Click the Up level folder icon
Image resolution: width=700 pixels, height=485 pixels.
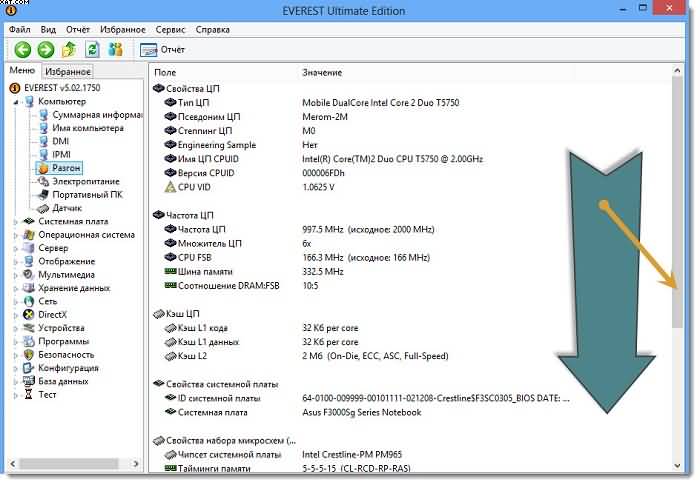69,49
